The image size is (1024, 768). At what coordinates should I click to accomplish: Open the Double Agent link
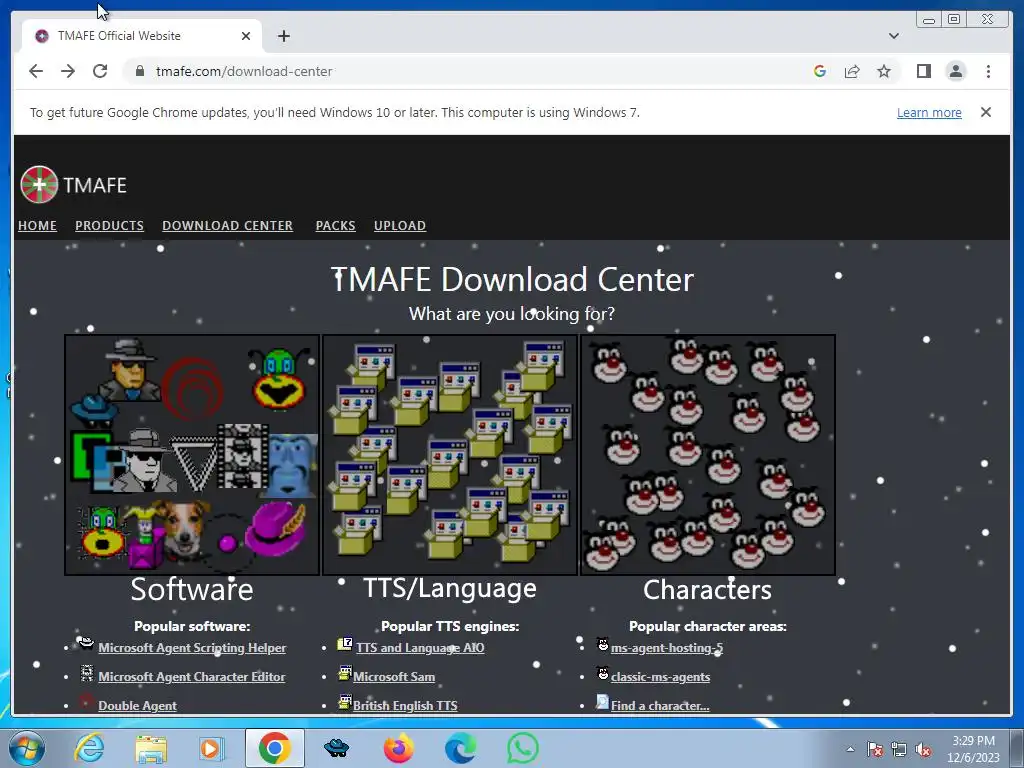tap(137, 705)
